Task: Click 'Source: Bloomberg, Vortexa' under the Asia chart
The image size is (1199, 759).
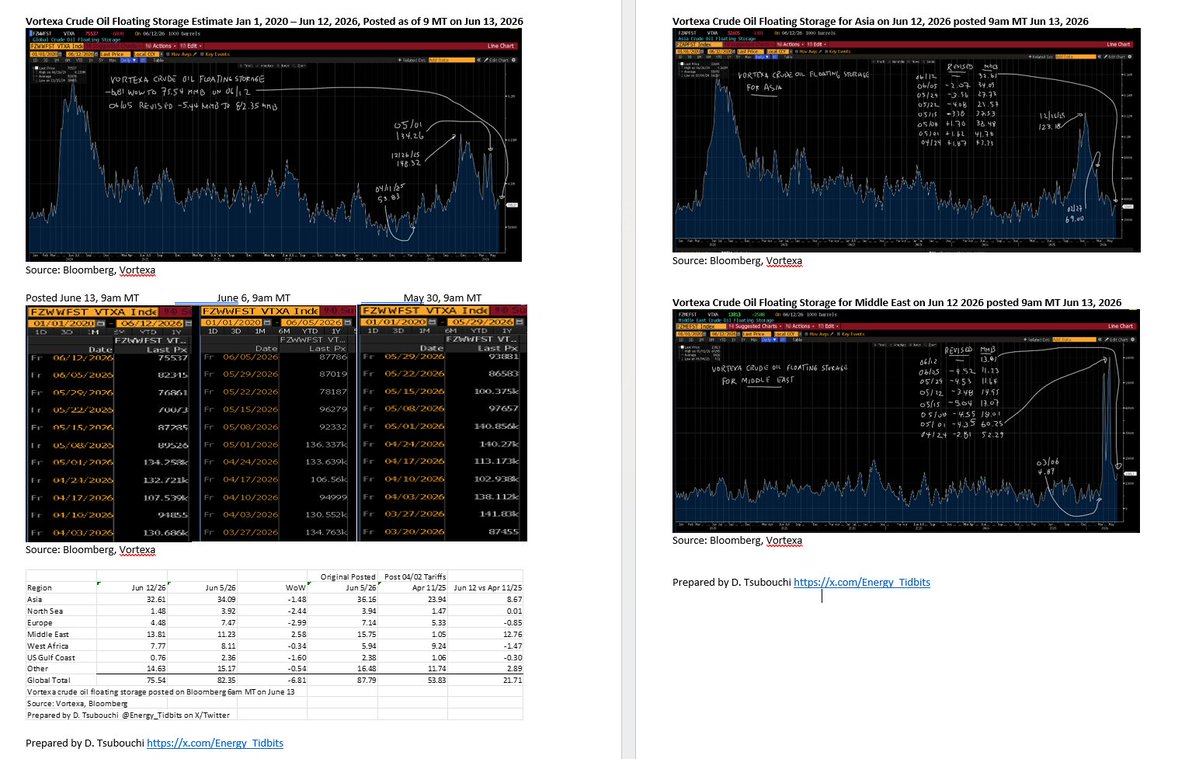Action: click(x=737, y=261)
